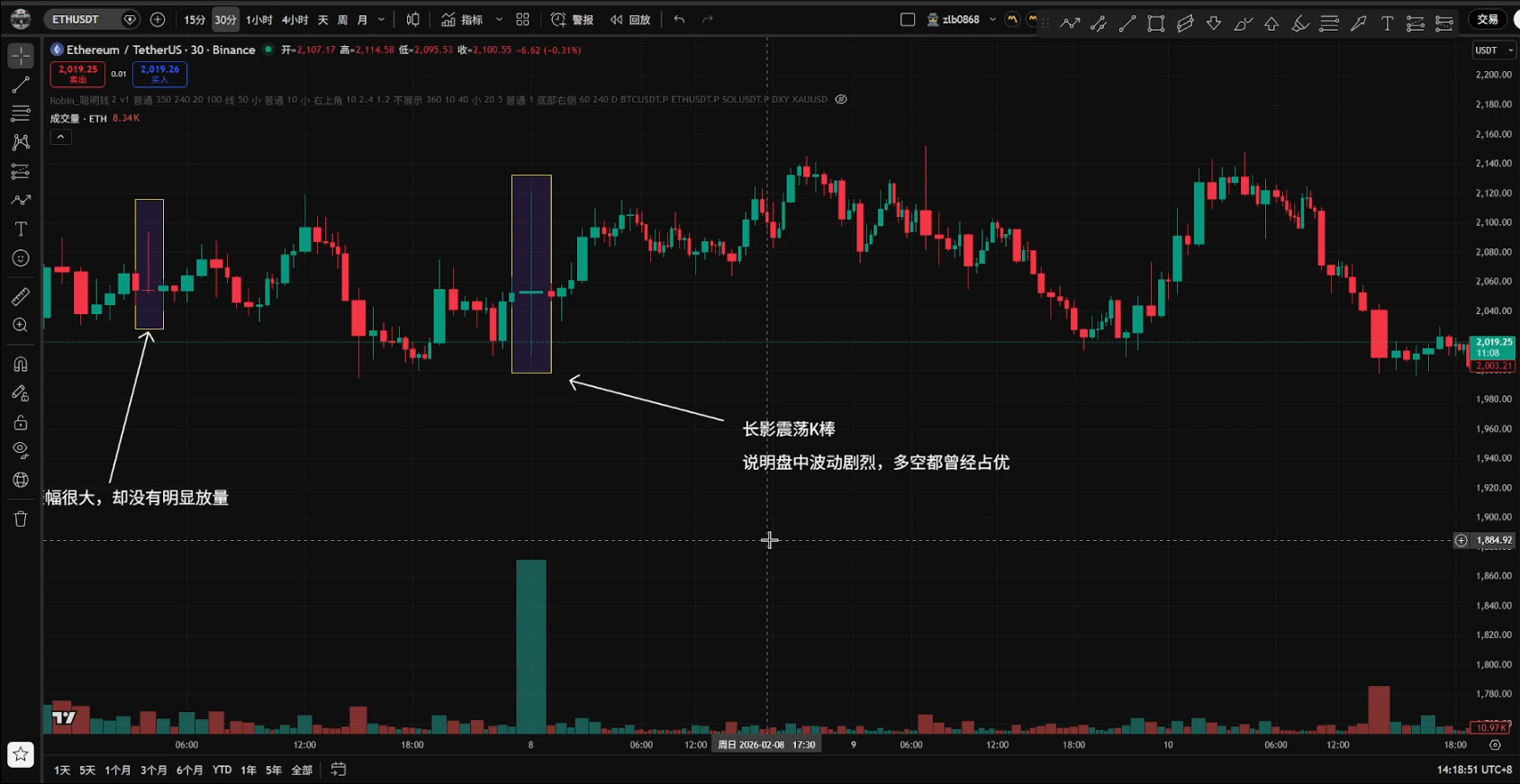Expand the timeframe interval dropdown arrow
The image size is (1520, 784).
(382, 20)
